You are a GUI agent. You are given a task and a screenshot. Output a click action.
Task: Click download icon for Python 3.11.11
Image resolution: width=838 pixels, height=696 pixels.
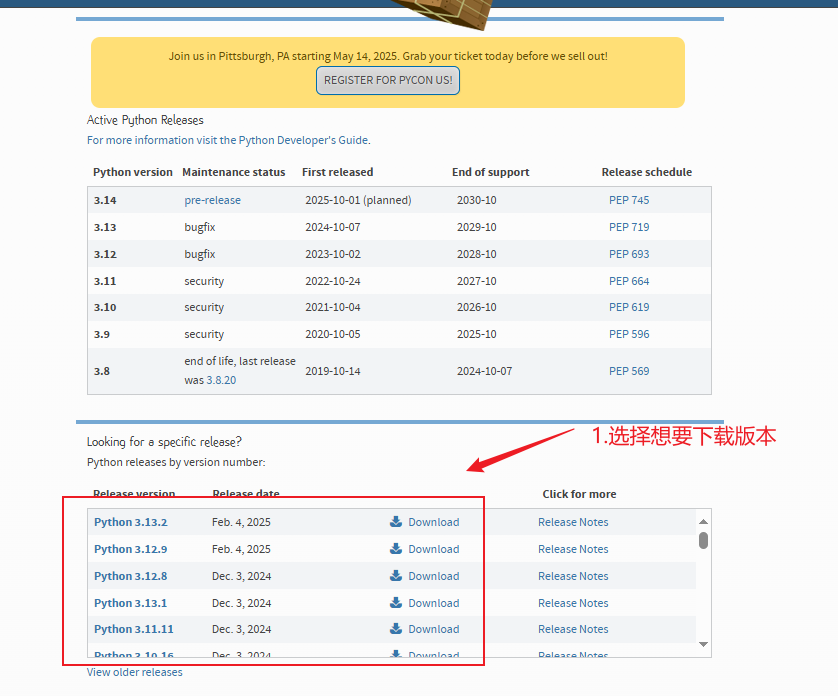tap(395, 629)
